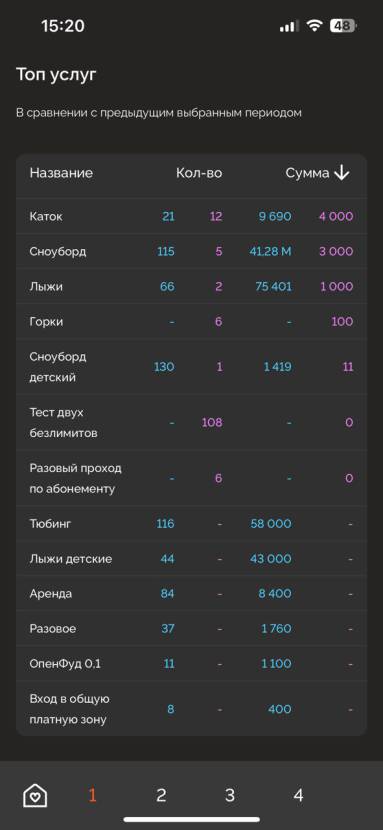Open the Вход в общую платную зону row
This screenshot has height=830, width=383.
191,709
